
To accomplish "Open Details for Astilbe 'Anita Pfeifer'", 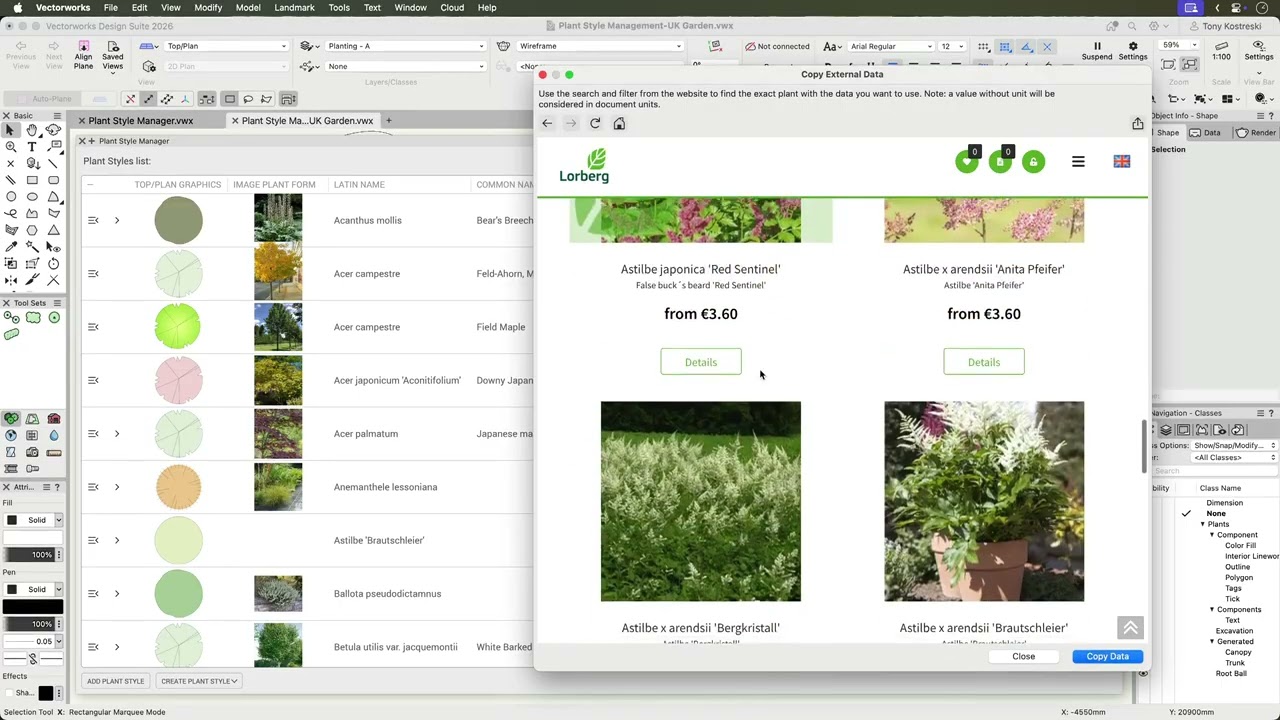I will (x=984, y=362).
